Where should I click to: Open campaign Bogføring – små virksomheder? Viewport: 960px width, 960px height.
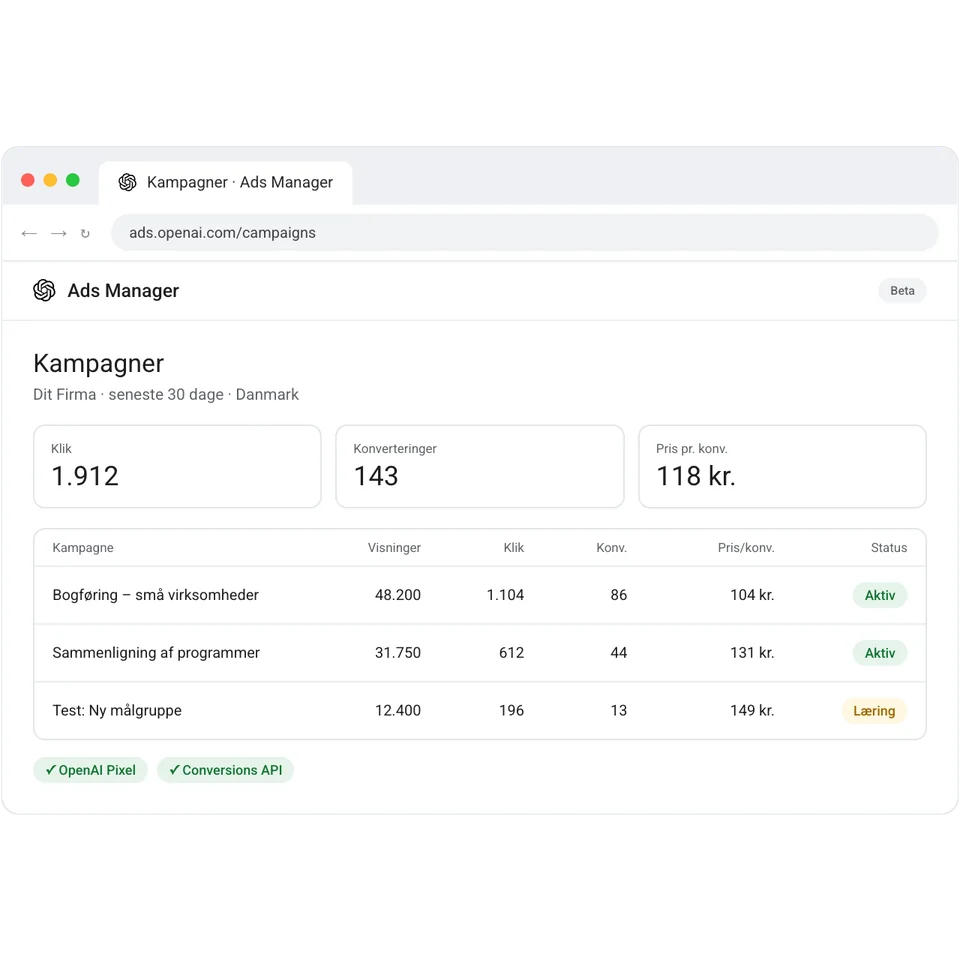tap(156, 595)
